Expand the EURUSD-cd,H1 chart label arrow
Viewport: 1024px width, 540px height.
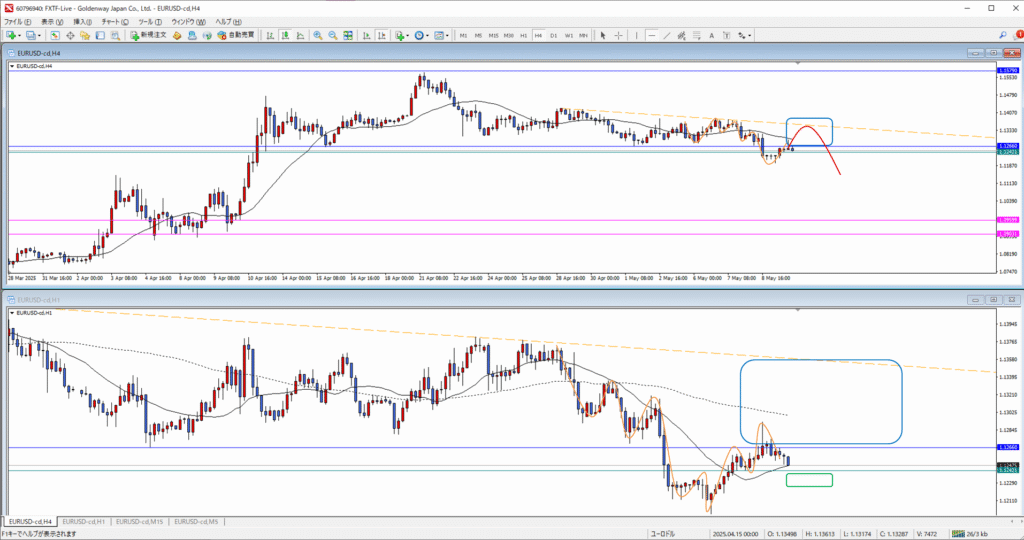click(12, 313)
